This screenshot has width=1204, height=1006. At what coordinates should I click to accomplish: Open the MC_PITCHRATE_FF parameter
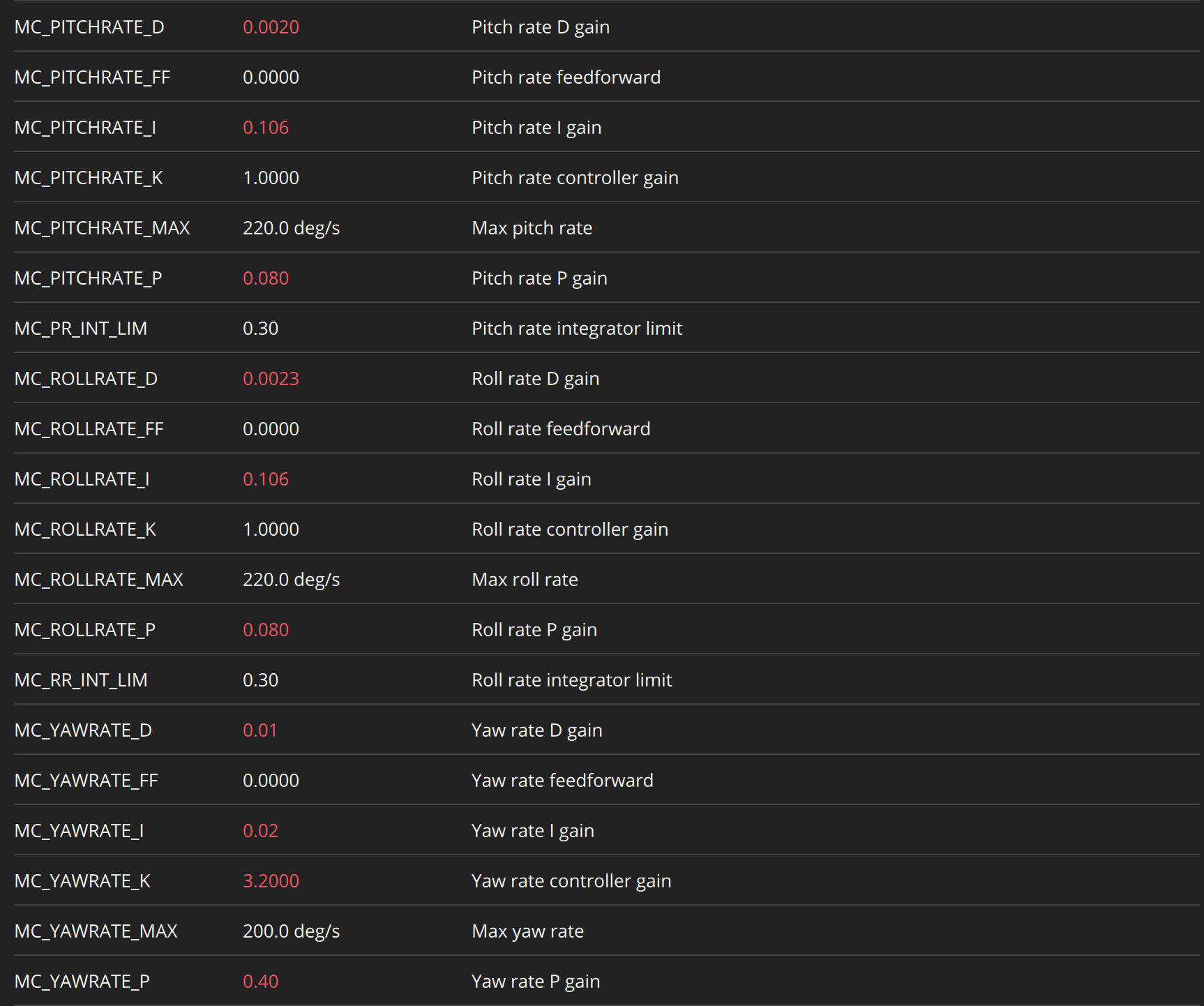606,77
